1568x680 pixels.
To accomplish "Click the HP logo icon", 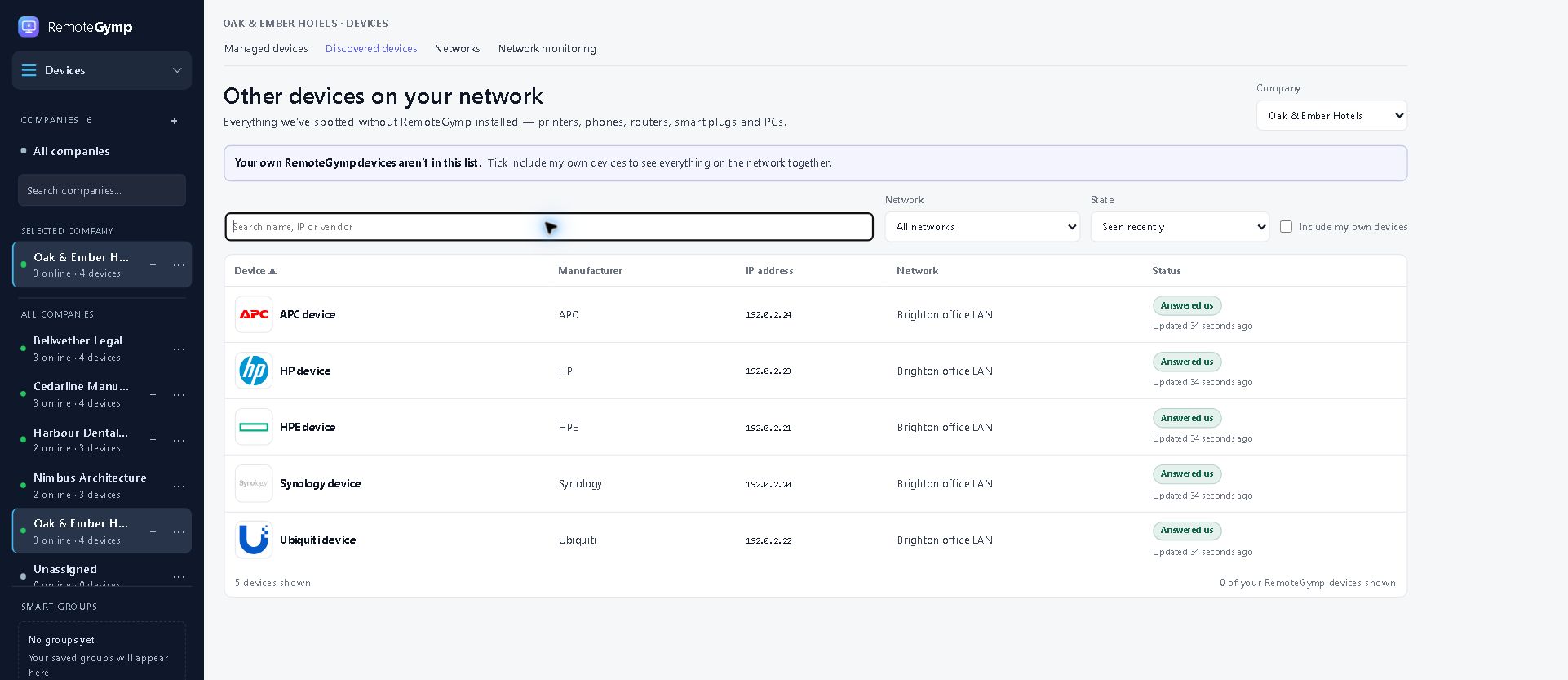I will 254,371.
